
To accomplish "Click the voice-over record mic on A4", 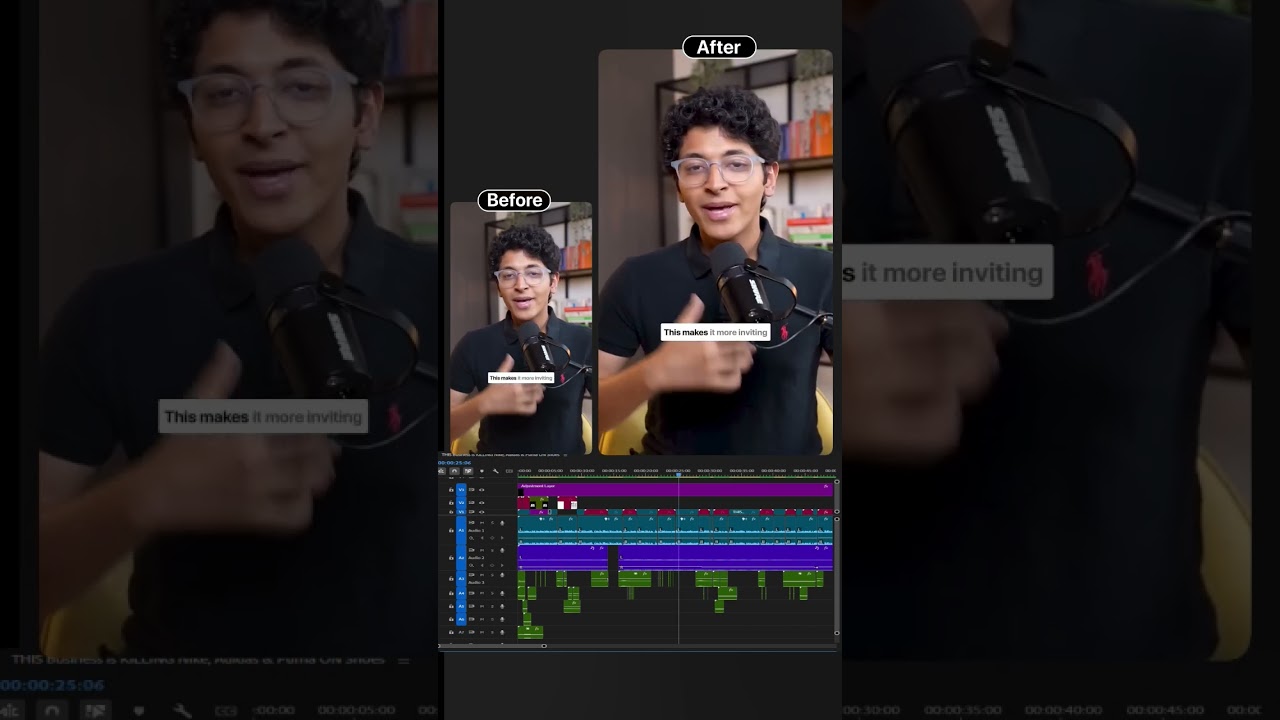I will 502,593.
